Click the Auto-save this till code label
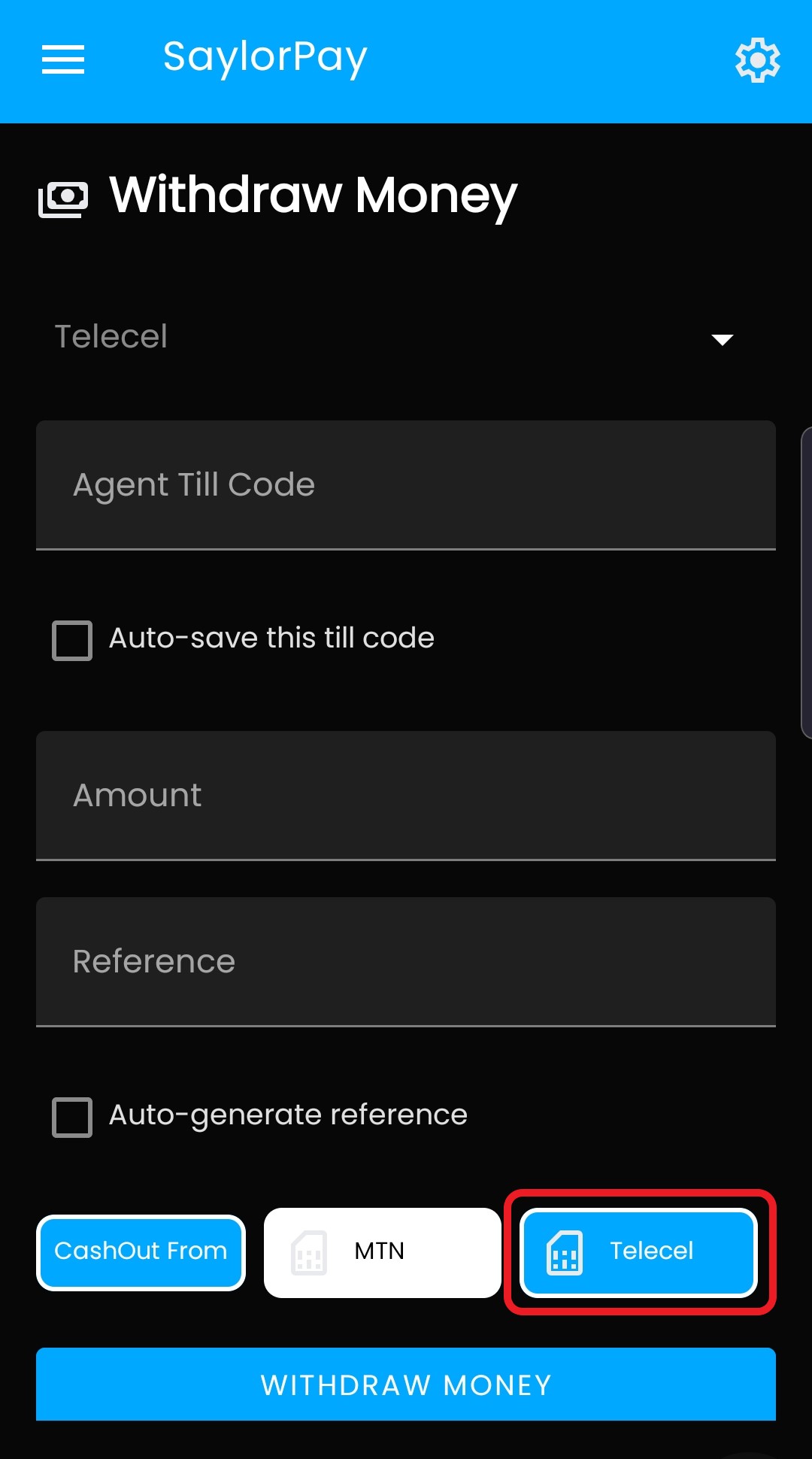This screenshot has height=1459, width=812. coord(271,638)
